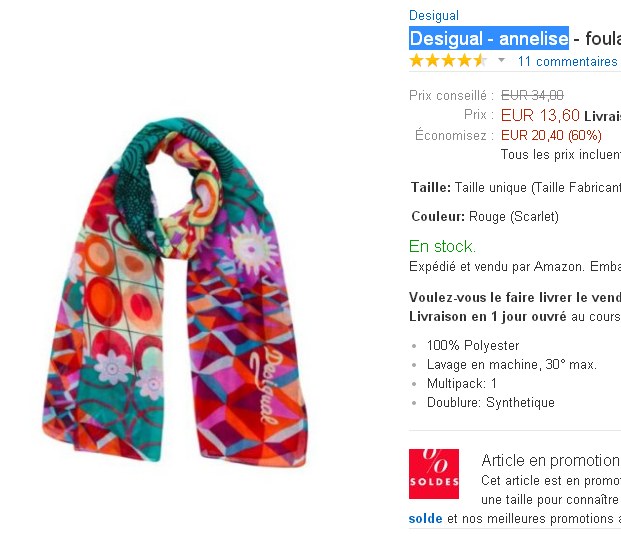Open the 11 commentaires reviews link
This screenshot has height=537, width=621.
coord(568,61)
